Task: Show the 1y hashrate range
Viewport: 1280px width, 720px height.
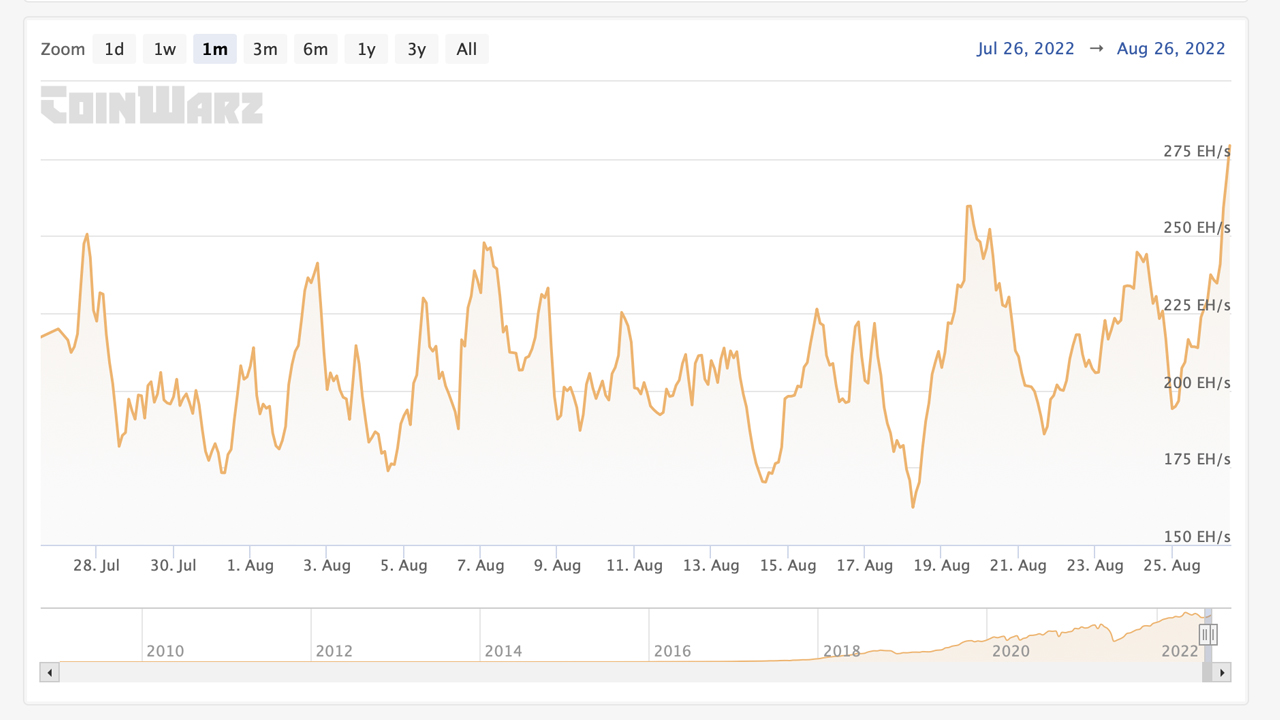Action: (366, 49)
